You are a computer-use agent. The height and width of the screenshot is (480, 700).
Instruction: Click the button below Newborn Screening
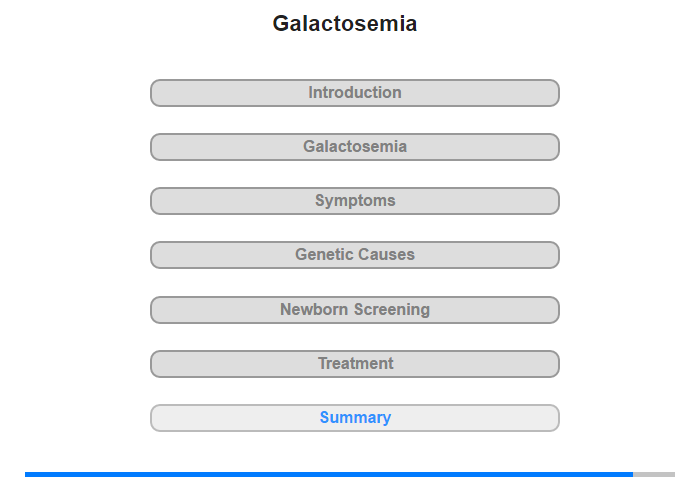pos(355,364)
